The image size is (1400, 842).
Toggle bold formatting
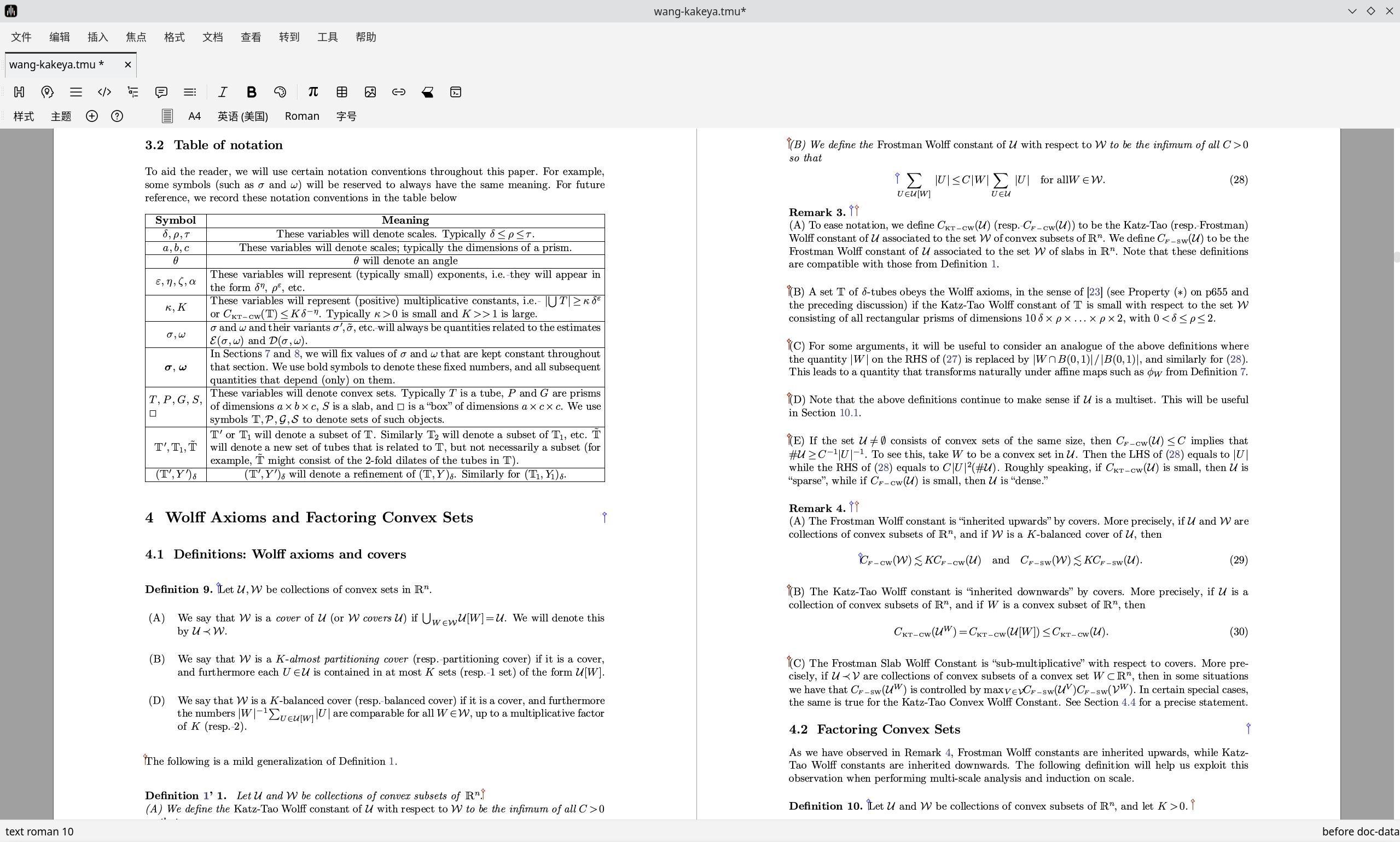[x=251, y=92]
